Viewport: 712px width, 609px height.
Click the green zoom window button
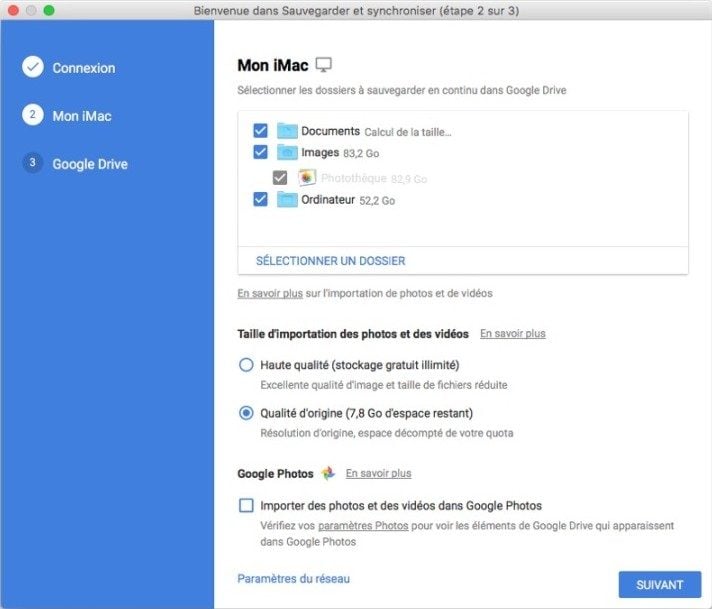(x=49, y=10)
